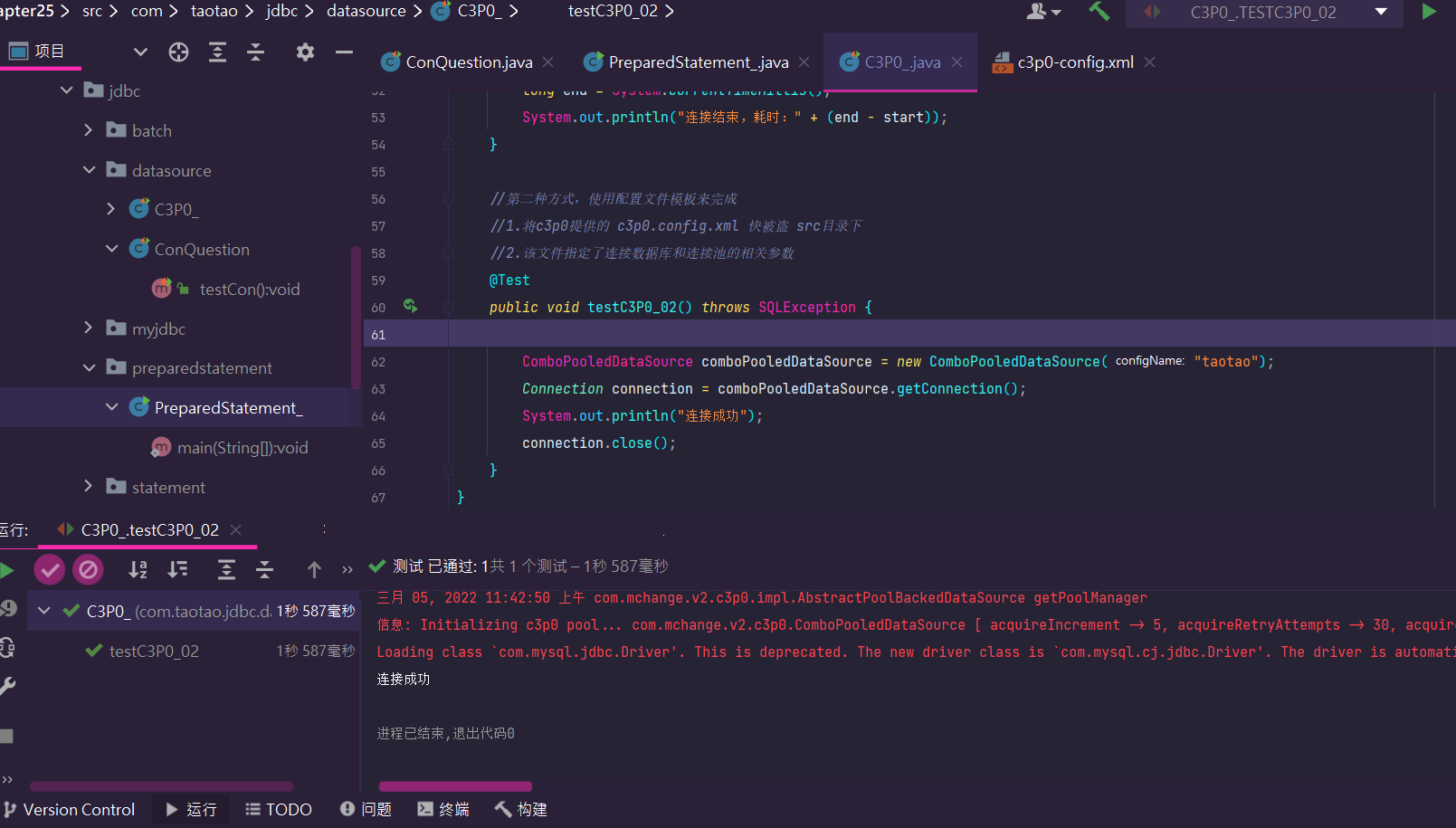
Task: Expand the batch folder
Action: pos(88,130)
